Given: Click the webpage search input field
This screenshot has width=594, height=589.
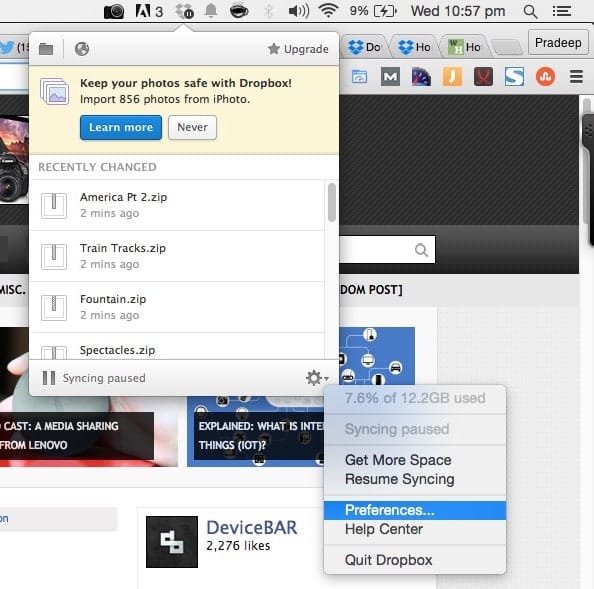Looking at the screenshot, I should click(x=387, y=249).
